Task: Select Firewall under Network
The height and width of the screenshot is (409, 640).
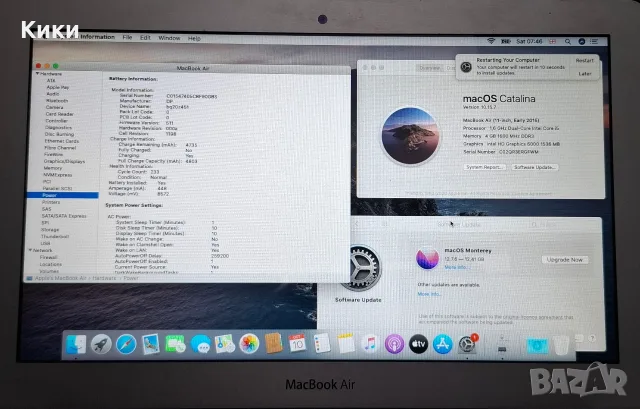Action: [49, 258]
